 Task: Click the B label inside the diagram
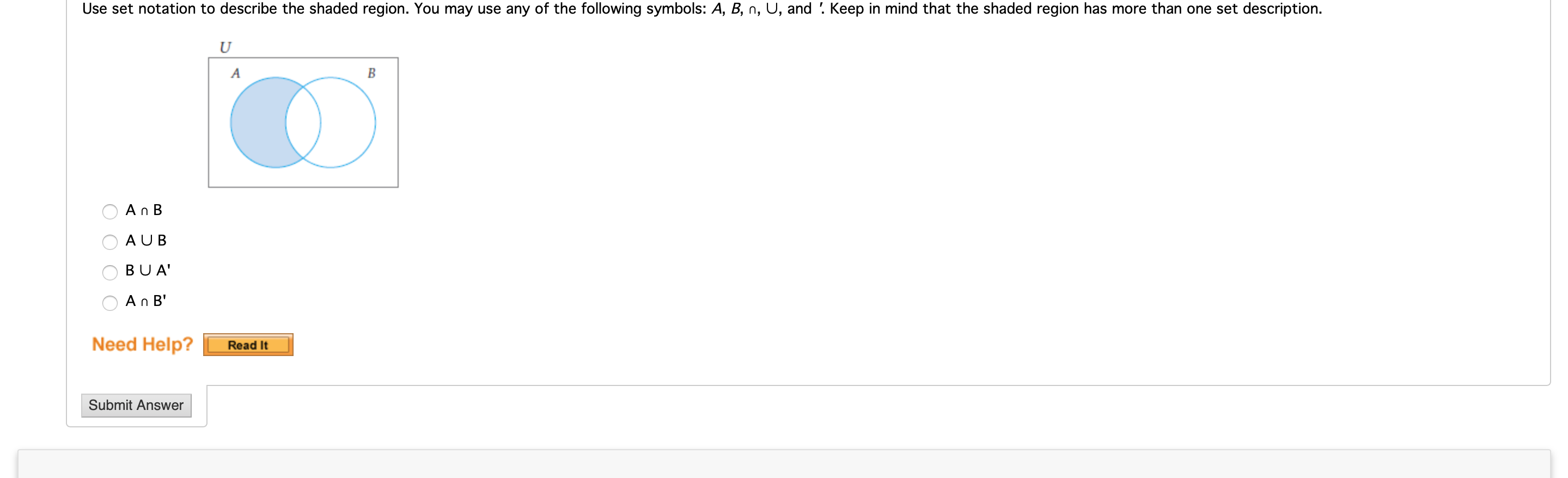pos(371,73)
